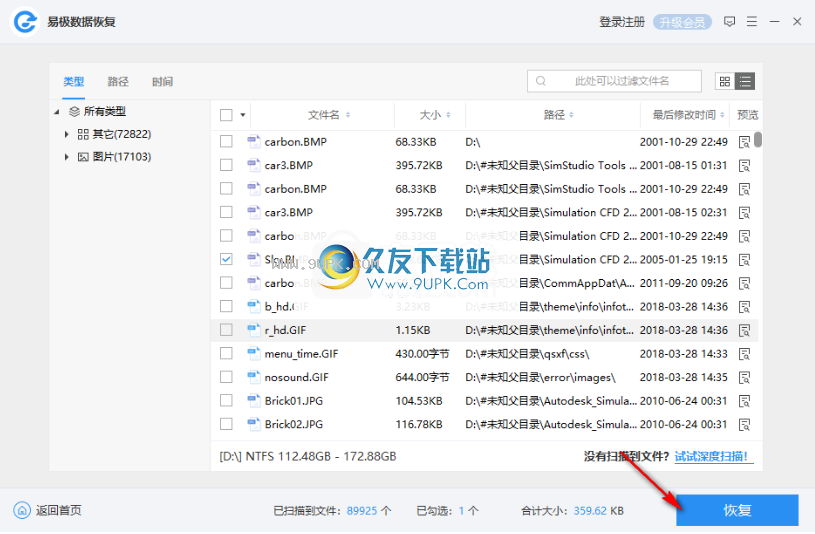Switch to the 时间 tab
Screen dimensions: 815x534
point(162,82)
